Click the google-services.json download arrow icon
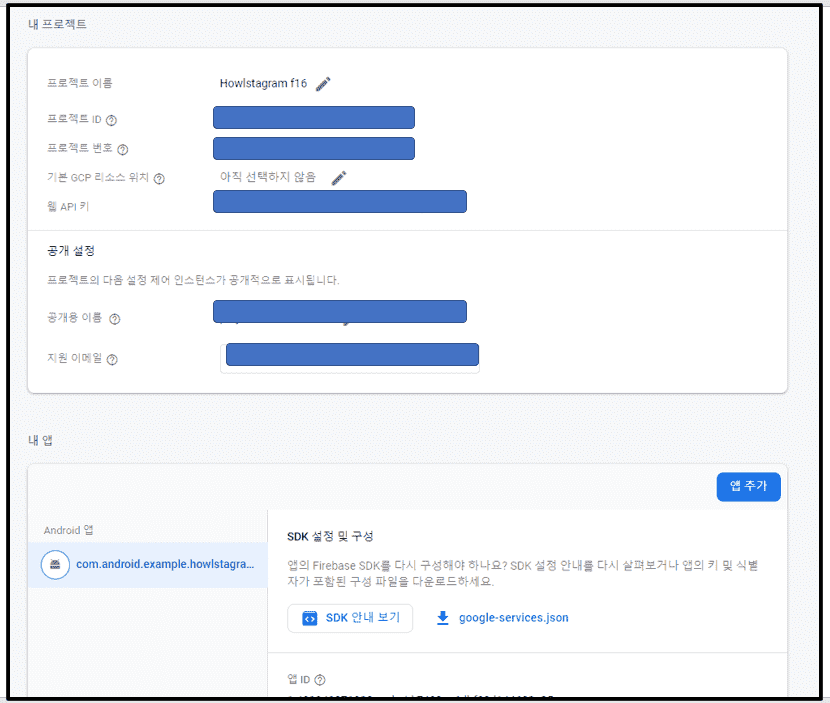Image resolution: width=830 pixels, height=703 pixels. [x=443, y=618]
